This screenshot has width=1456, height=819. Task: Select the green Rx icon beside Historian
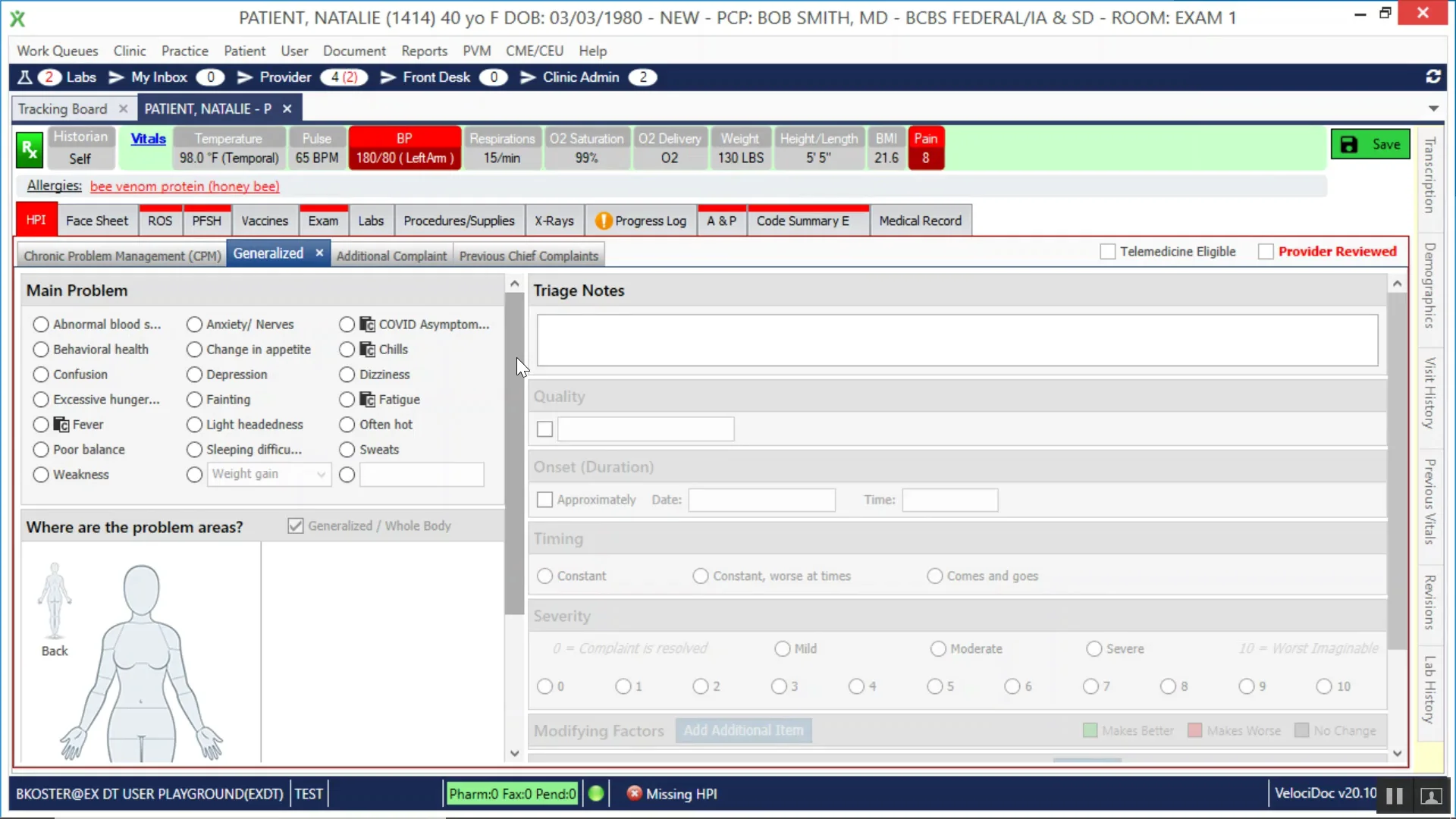pos(29,149)
